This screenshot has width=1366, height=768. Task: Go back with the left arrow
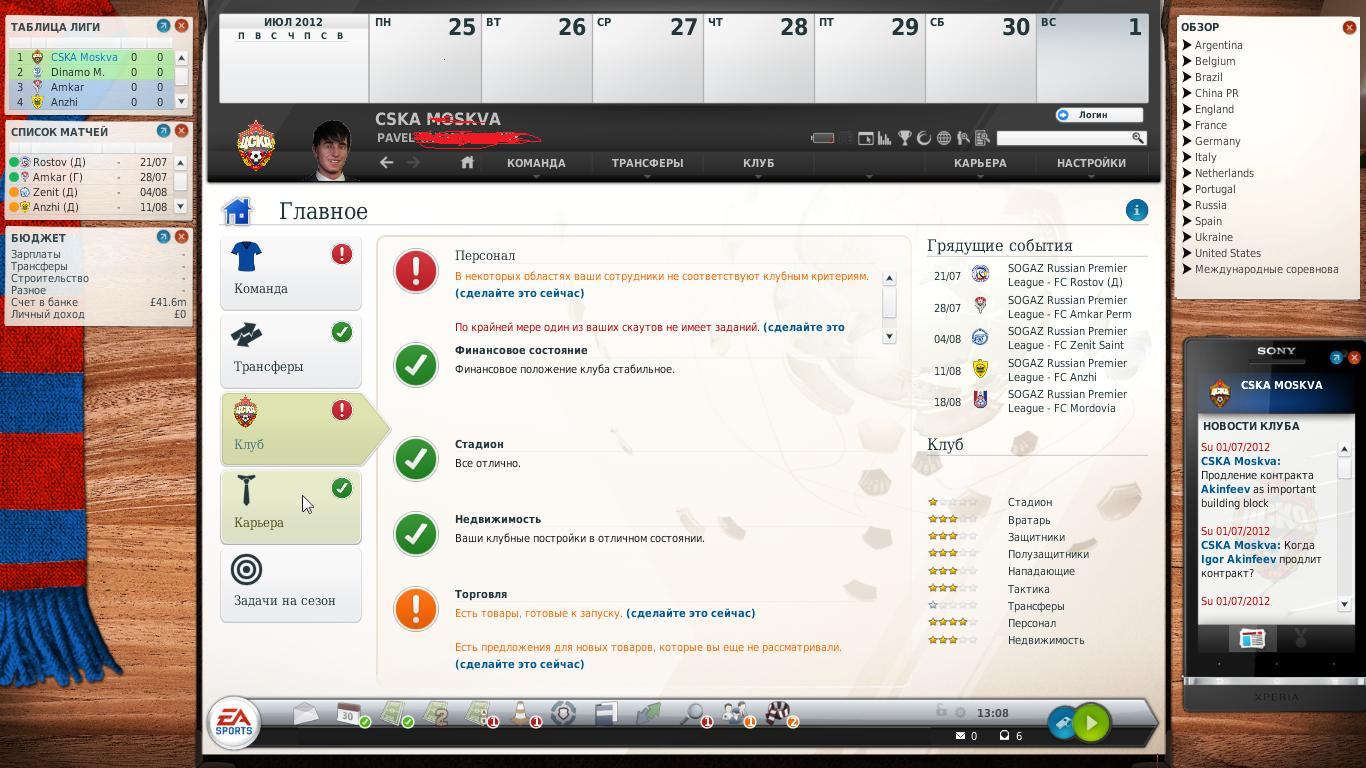point(386,162)
